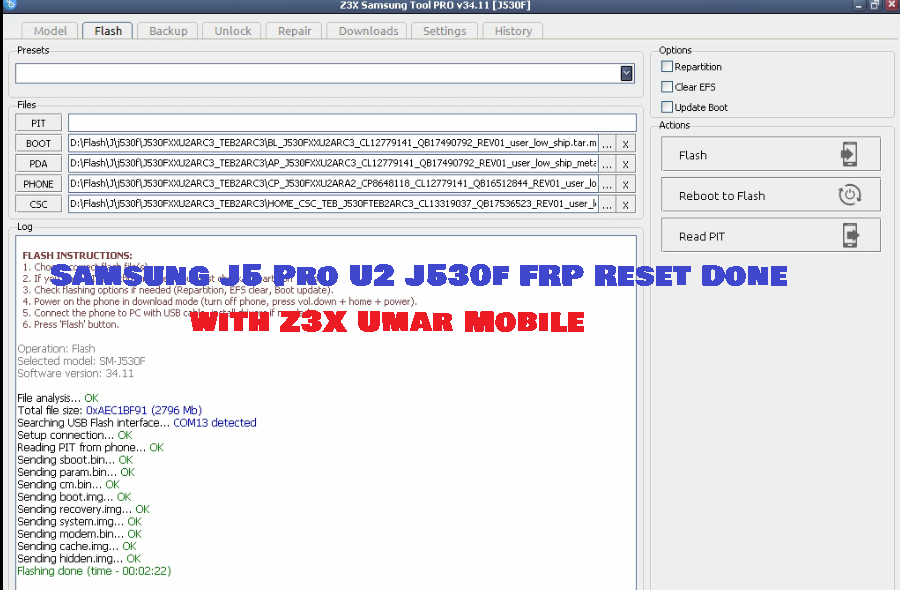
Task: Browse for PDA file with ellipsis button
Action: pyautogui.click(x=607, y=164)
